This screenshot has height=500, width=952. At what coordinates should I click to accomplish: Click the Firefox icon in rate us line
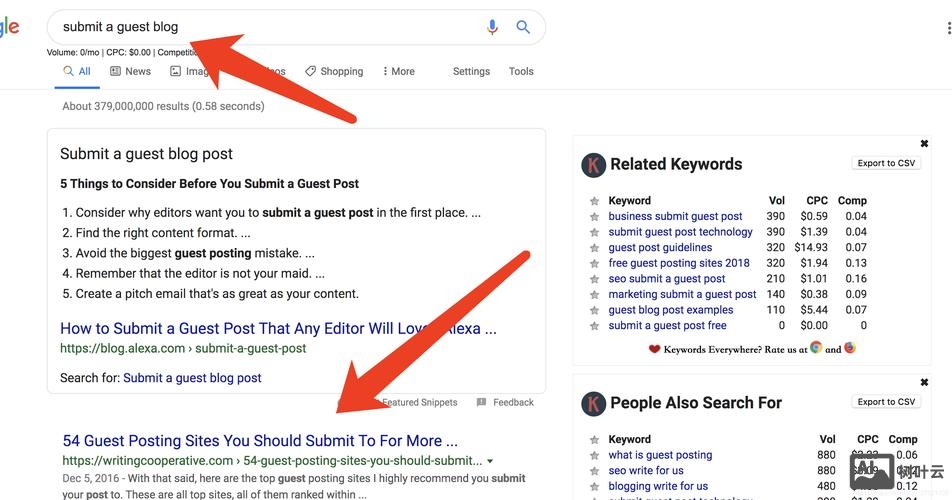850,348
